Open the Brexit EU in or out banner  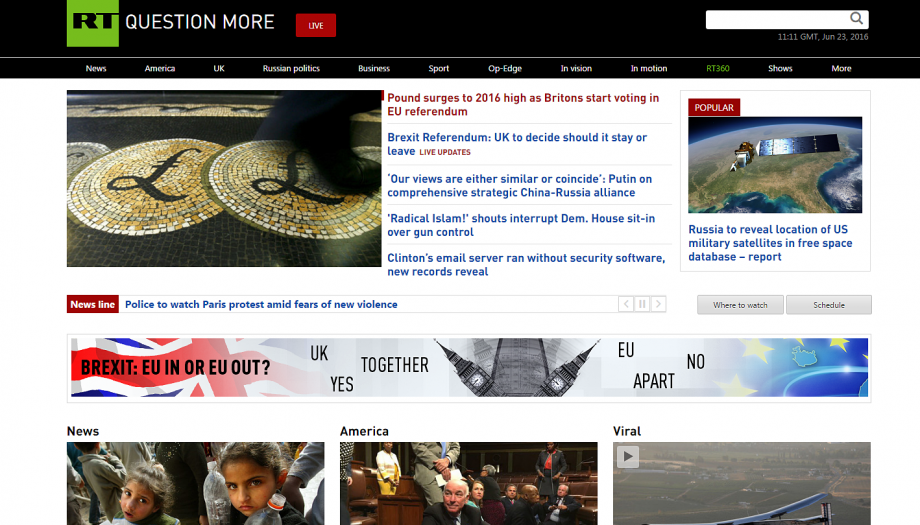tap(469, 367)
